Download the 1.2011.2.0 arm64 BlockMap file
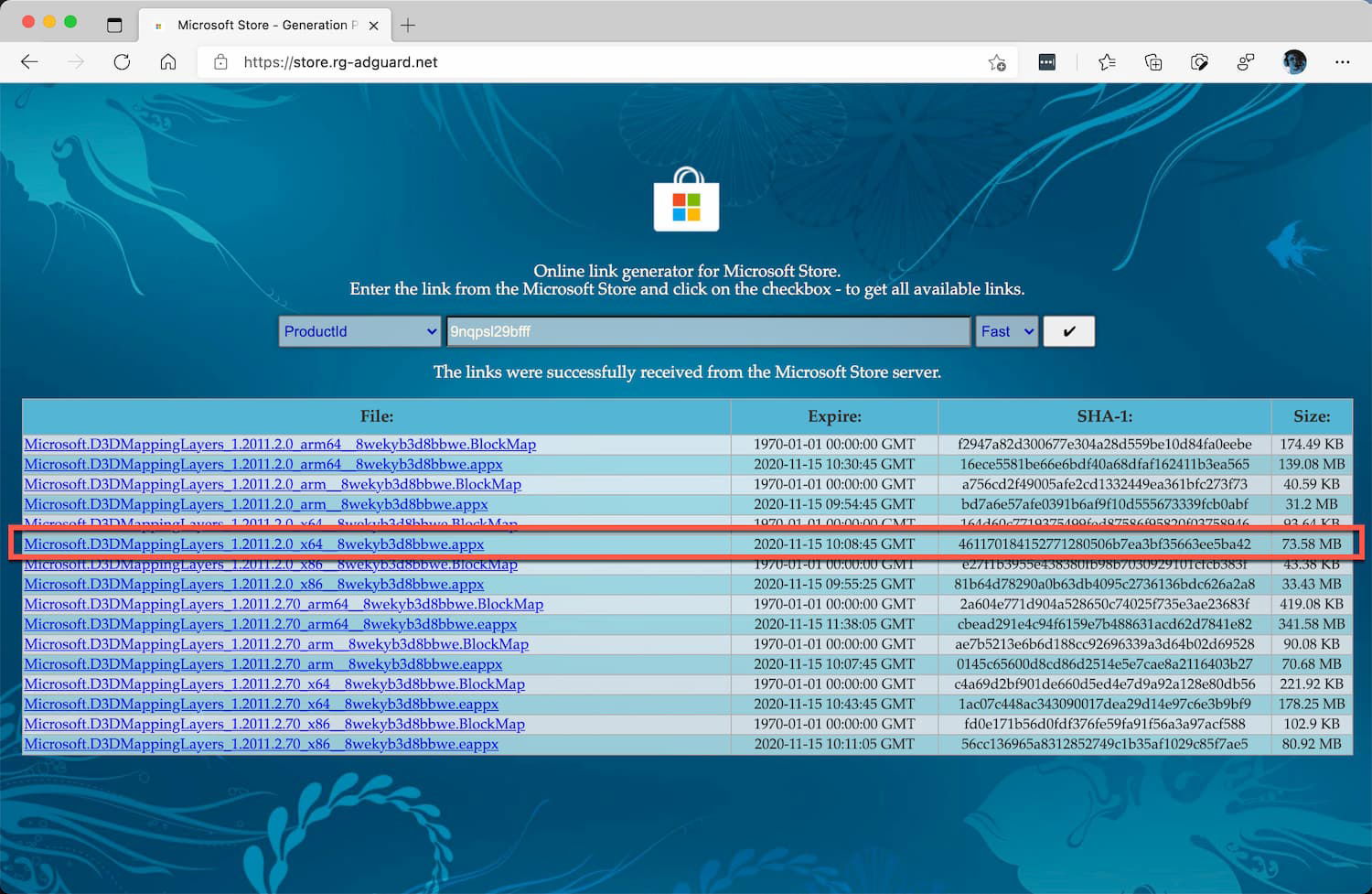The height and width of the screenshot is (894, 1372). [x=280, y=444]
